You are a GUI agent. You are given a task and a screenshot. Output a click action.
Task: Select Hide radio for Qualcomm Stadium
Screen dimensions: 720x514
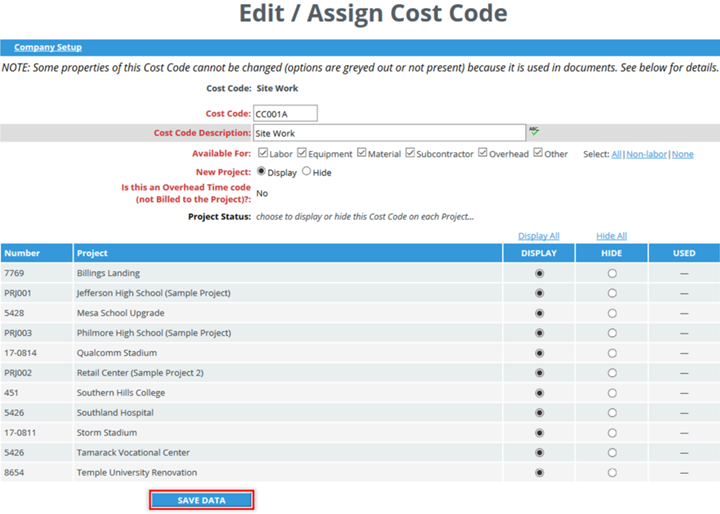612,353
